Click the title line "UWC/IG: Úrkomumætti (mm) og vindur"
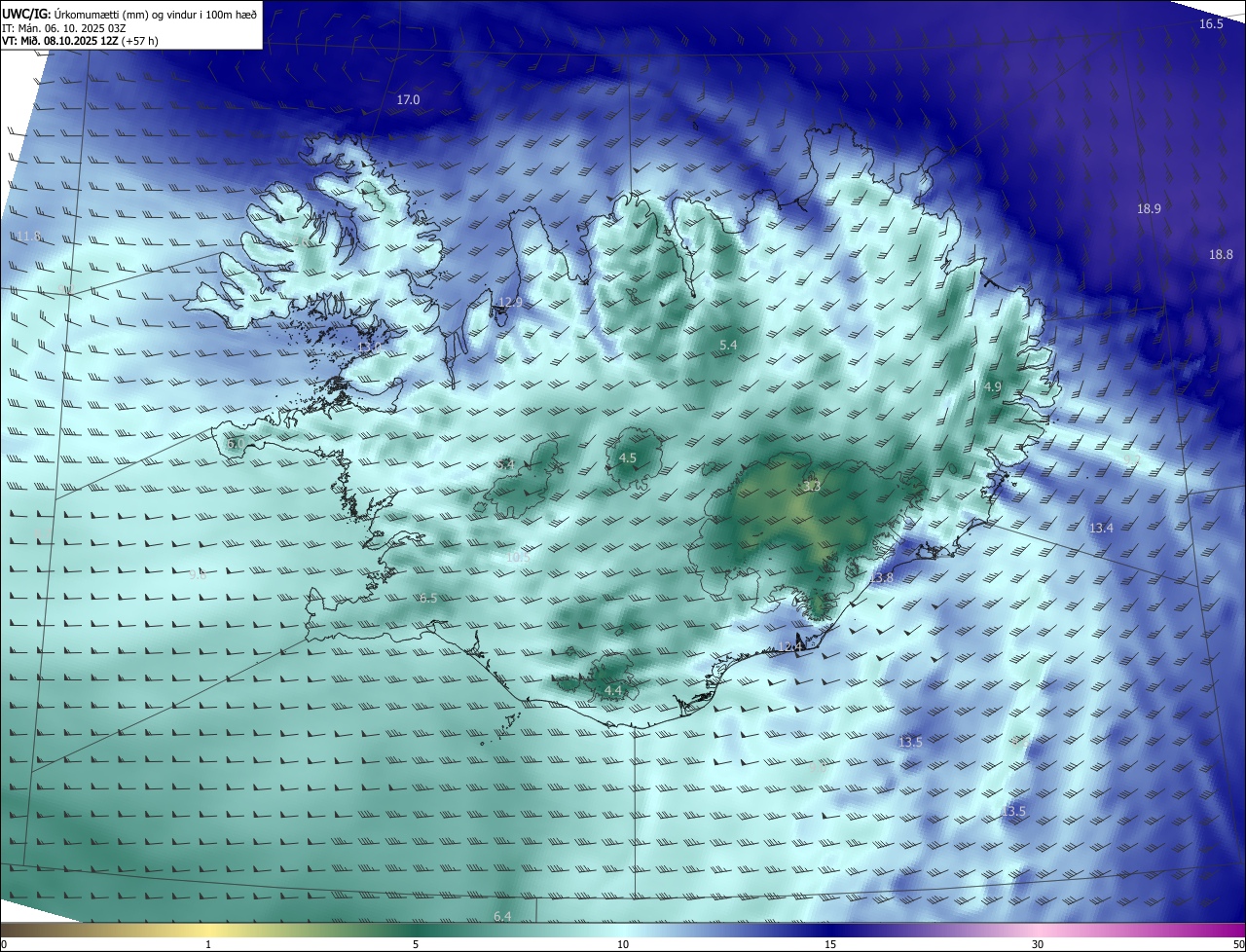Image resolution: width=1246 pixels, height=952 pixels. click(129, 14)
